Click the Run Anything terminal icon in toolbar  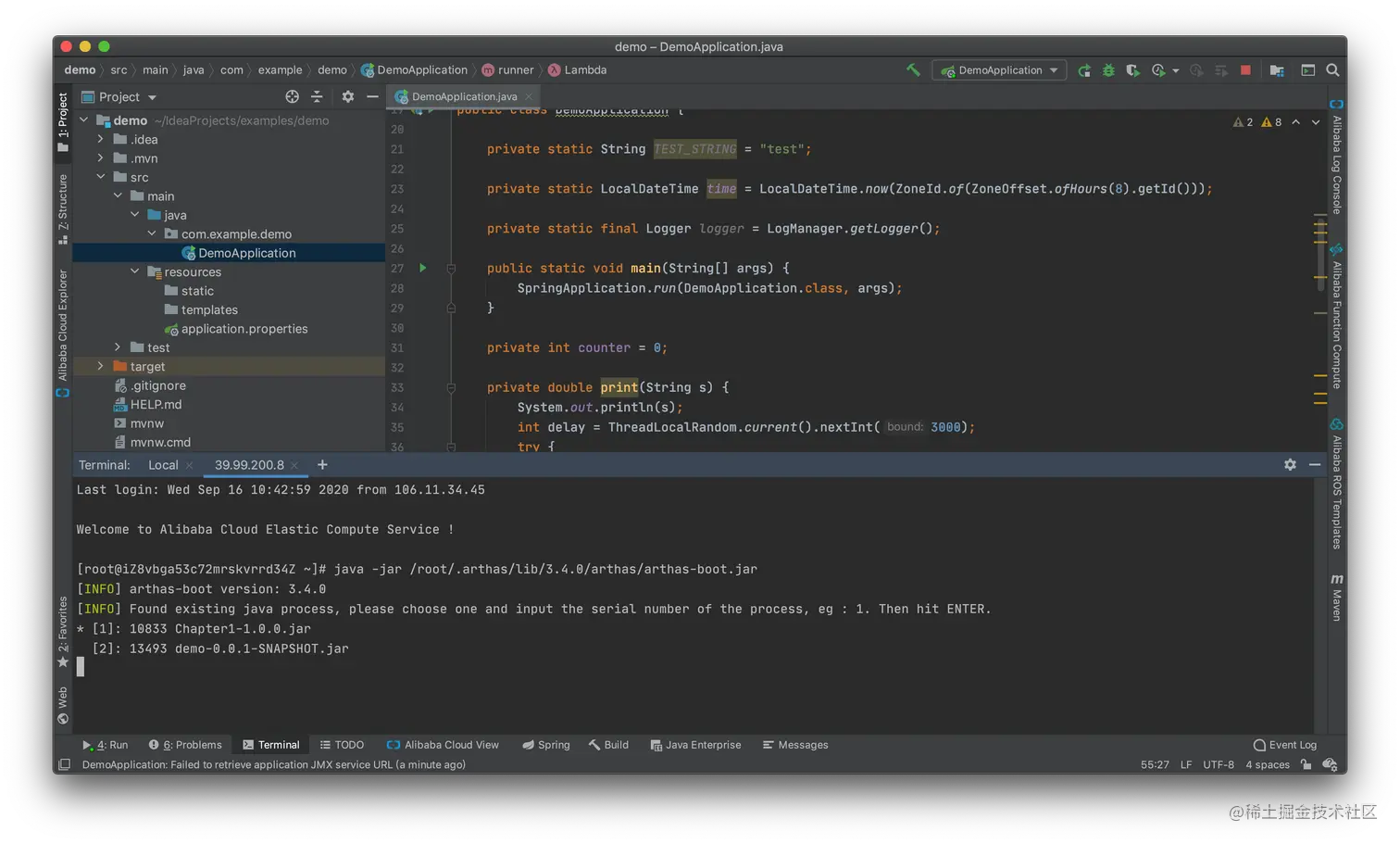[x=1308, y=70]
